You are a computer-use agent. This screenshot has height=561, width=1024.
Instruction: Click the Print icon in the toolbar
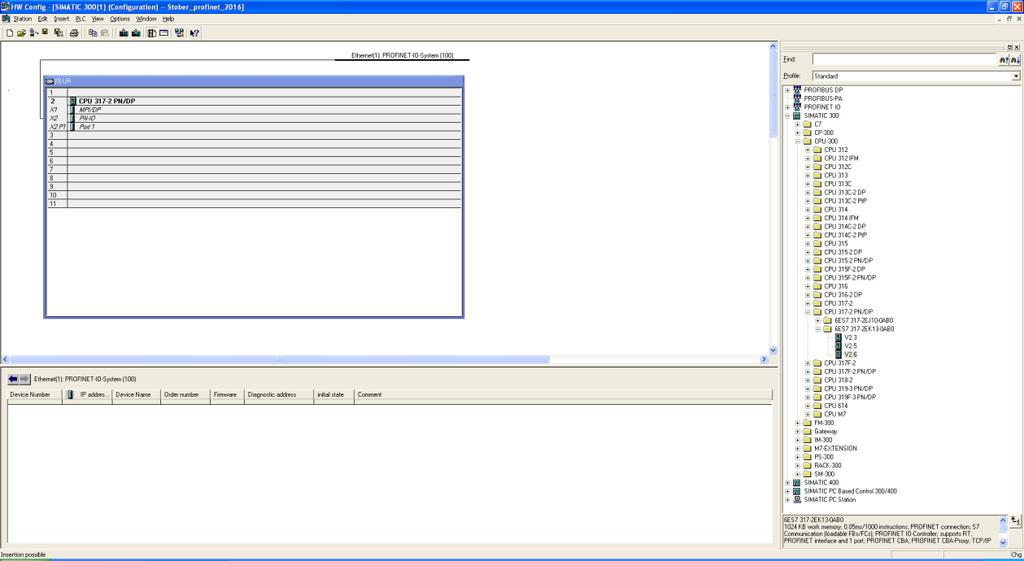[74, 33]
